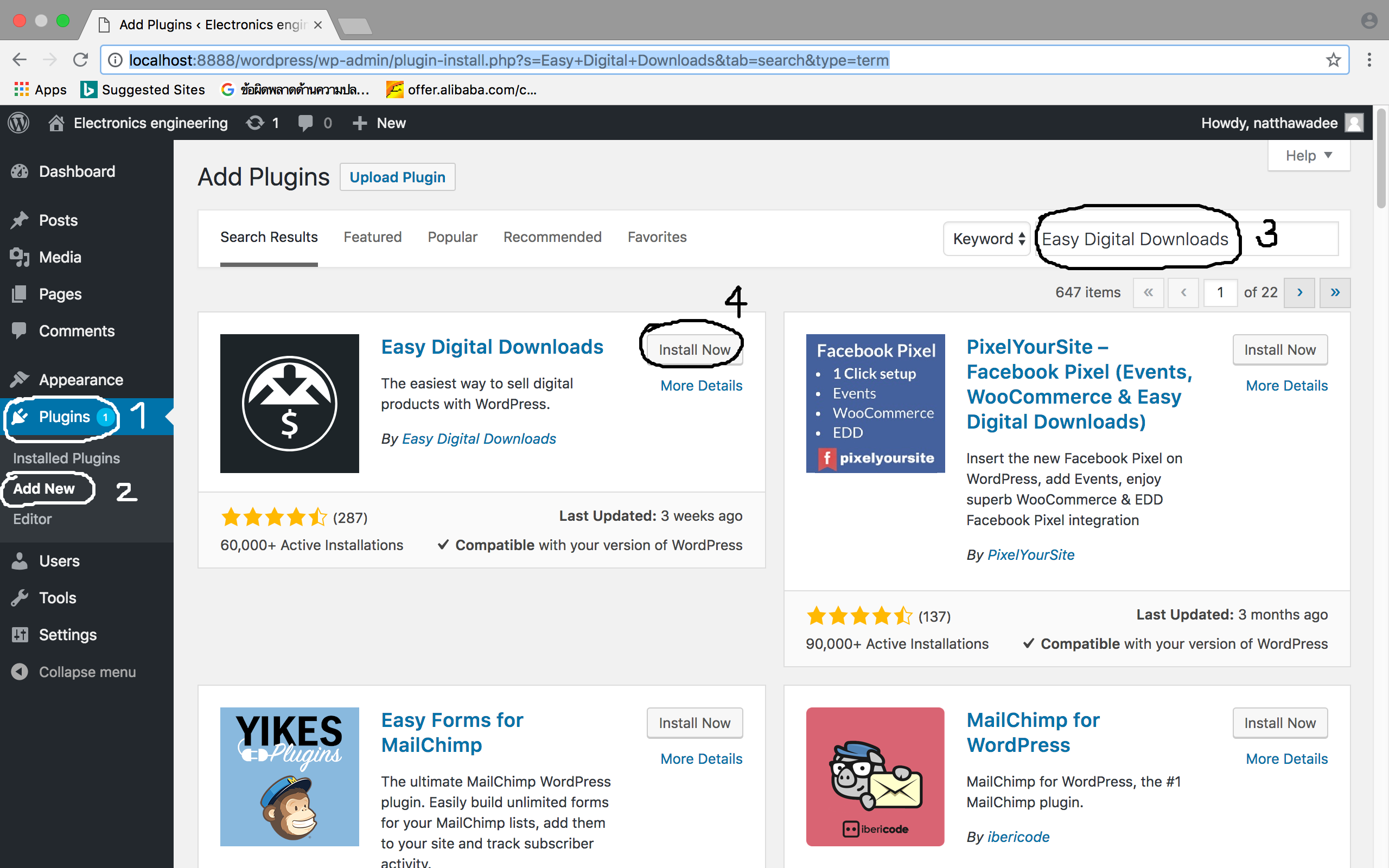Visit site via Electronics engineering home icon
Image resolution: width=1389 pixels, height=868 pixels.
coord(138,123)
